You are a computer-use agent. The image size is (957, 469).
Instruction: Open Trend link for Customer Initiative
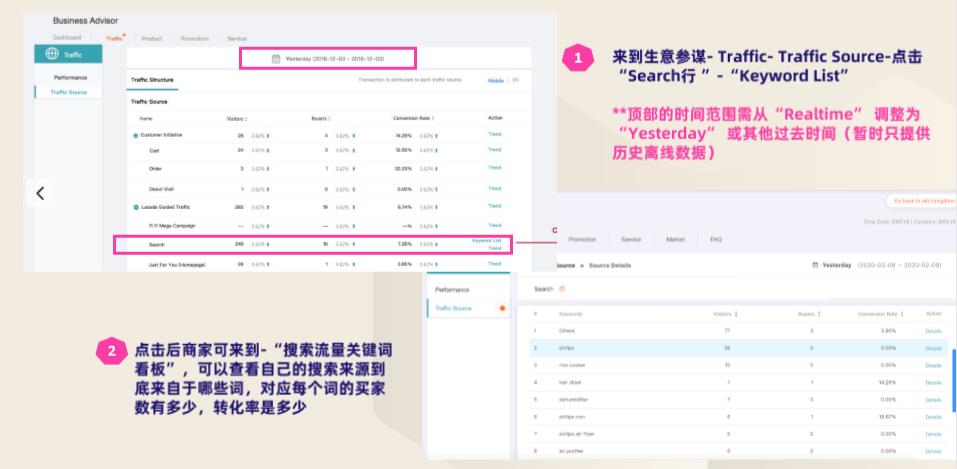(494, 134)
